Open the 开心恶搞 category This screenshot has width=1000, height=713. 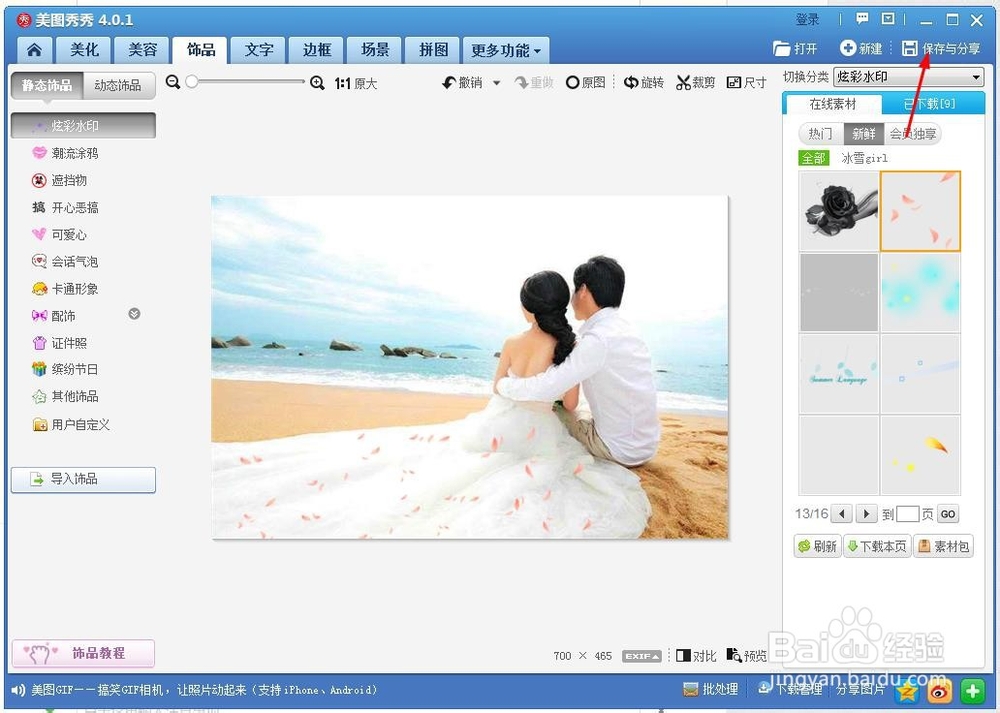coord(66,207)
